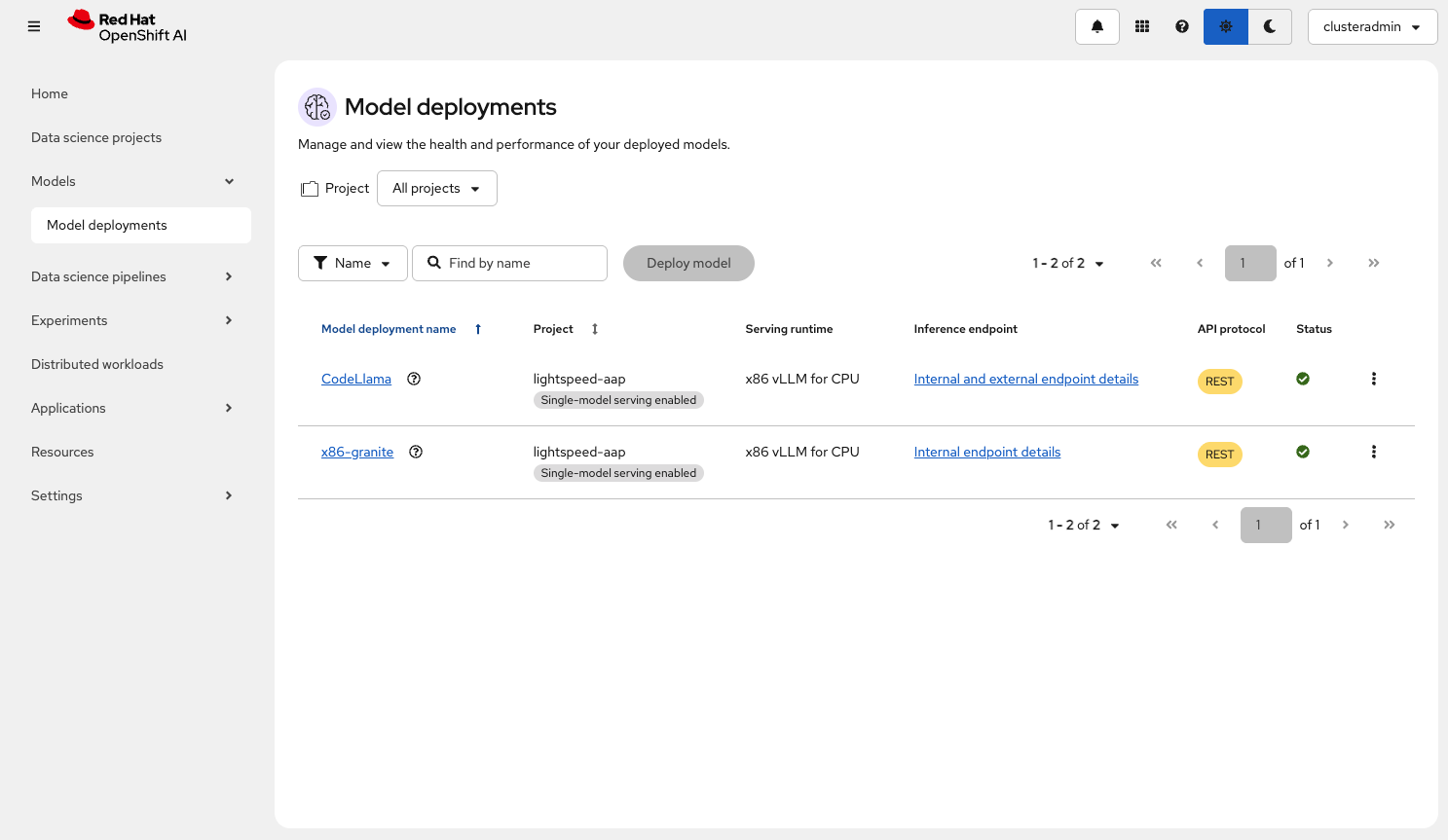
Task: Open the notifications bell icon
Action: (x=1096, y=27)
